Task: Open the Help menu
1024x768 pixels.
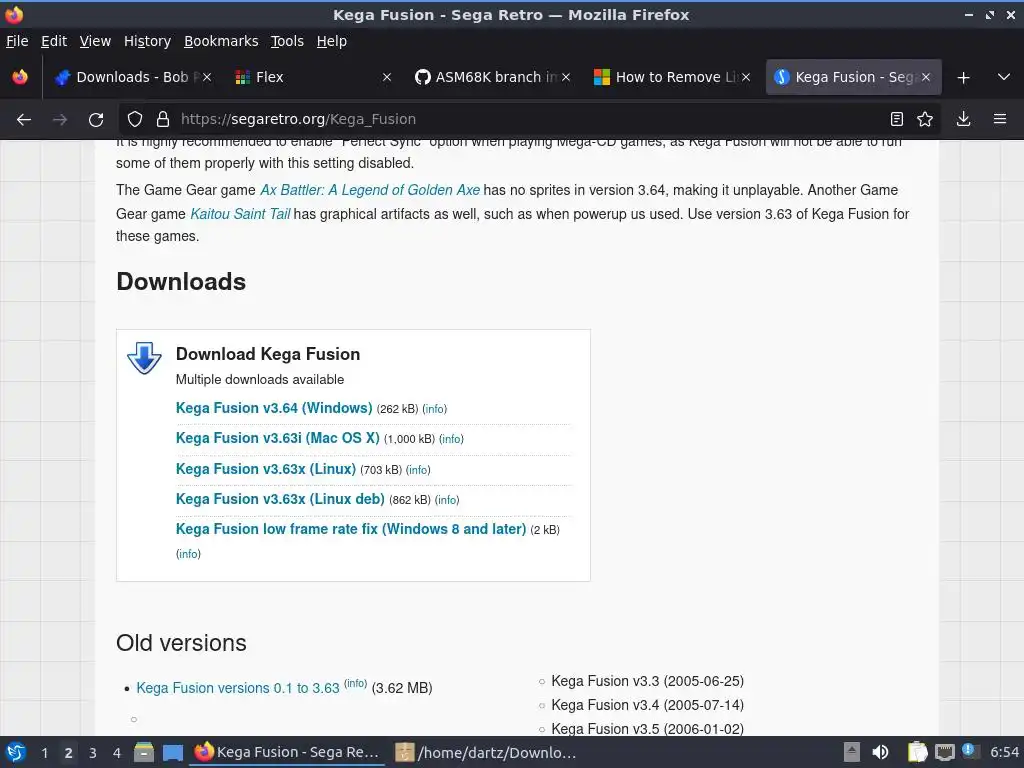Action: point(332,41)
